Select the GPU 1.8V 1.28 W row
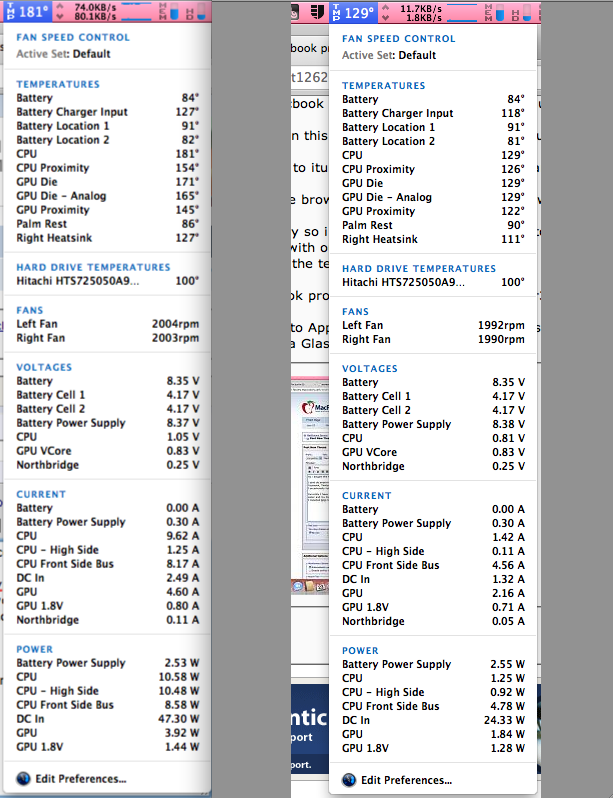The height and width of the screenshot is (798, 613). pyautogui.click(x=433, y=748)
